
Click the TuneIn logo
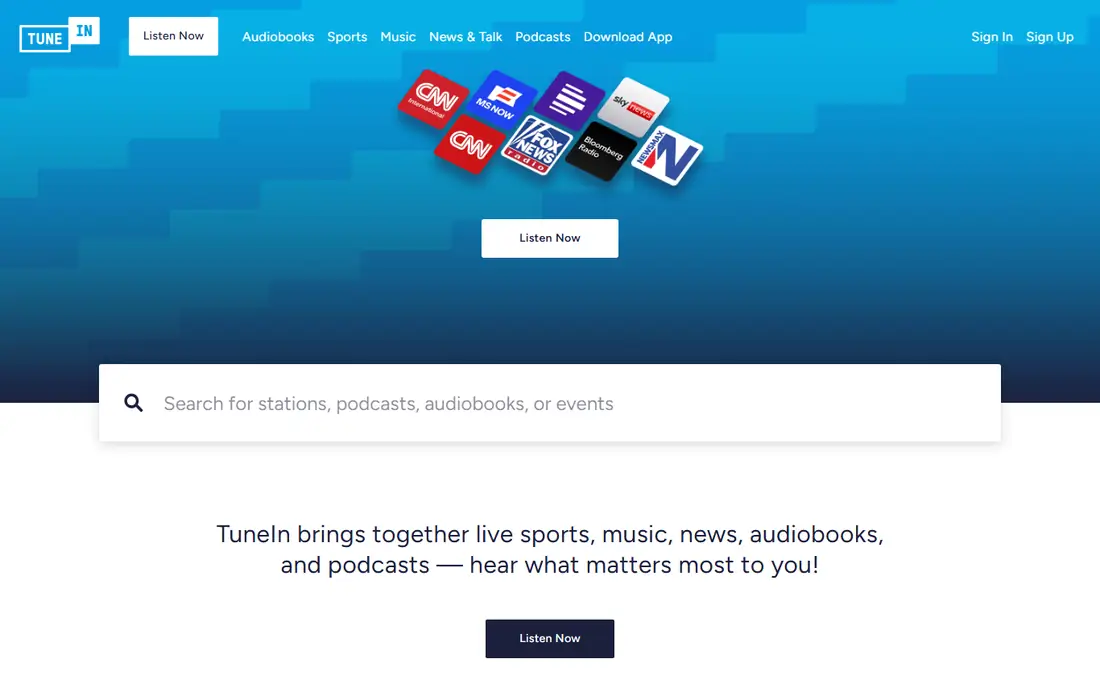tap(60, 35)
